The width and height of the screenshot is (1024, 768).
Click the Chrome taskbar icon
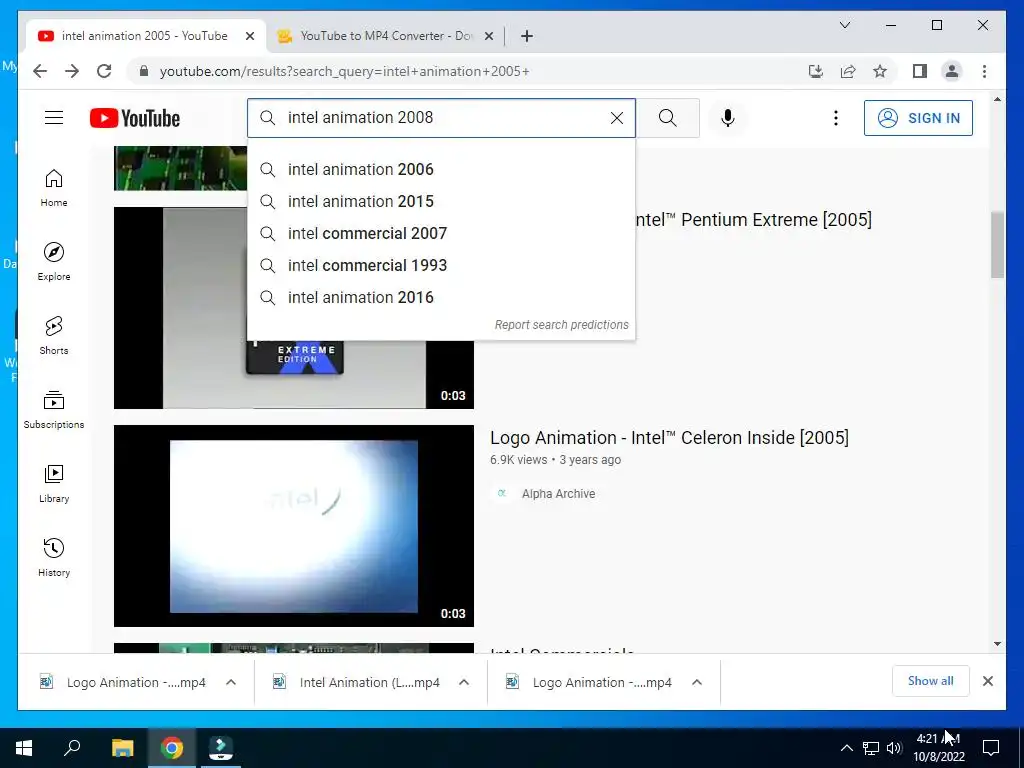point(172,748)
